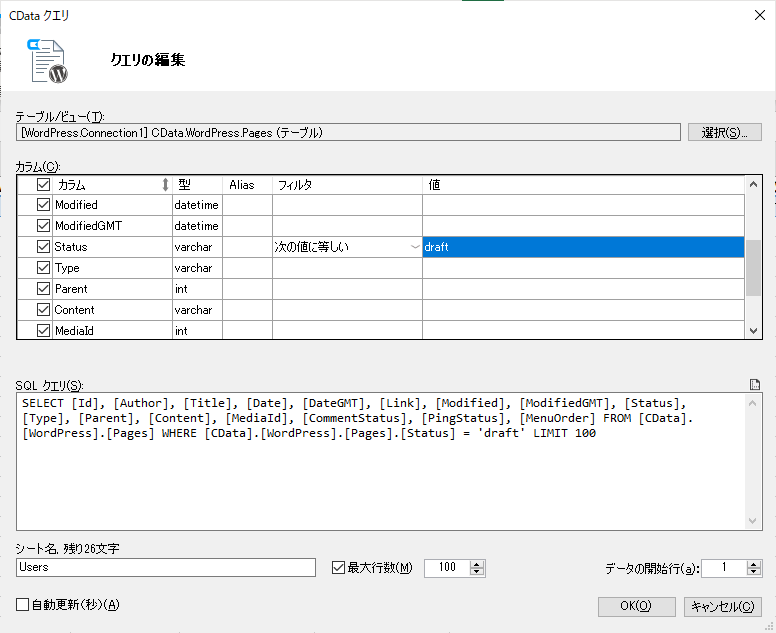Increase the max rows spinner value
Image resolution: width=776 pixels, height=633 pixels.
pos(477,564)
